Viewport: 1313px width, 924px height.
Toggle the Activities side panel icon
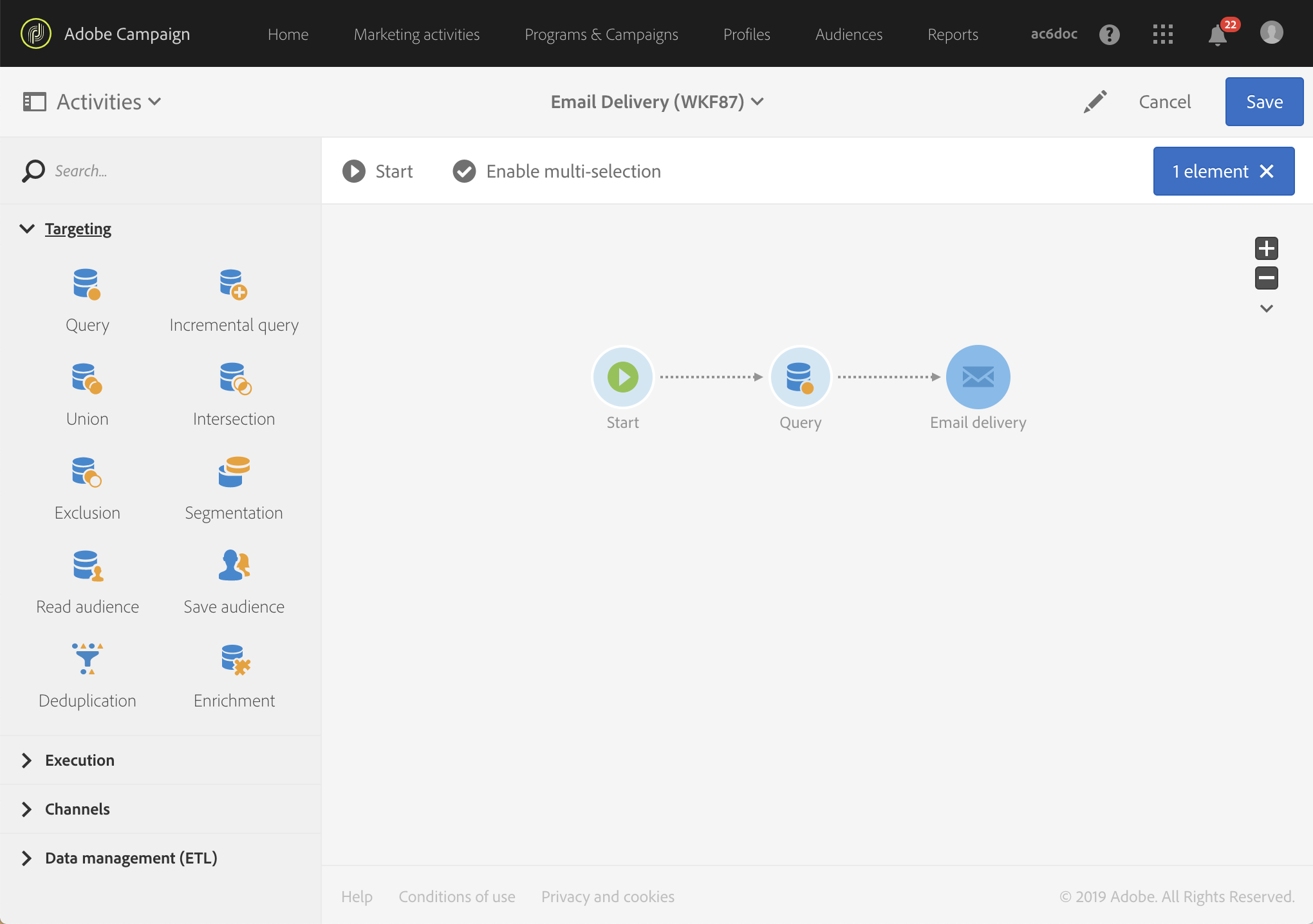[35, 102]
